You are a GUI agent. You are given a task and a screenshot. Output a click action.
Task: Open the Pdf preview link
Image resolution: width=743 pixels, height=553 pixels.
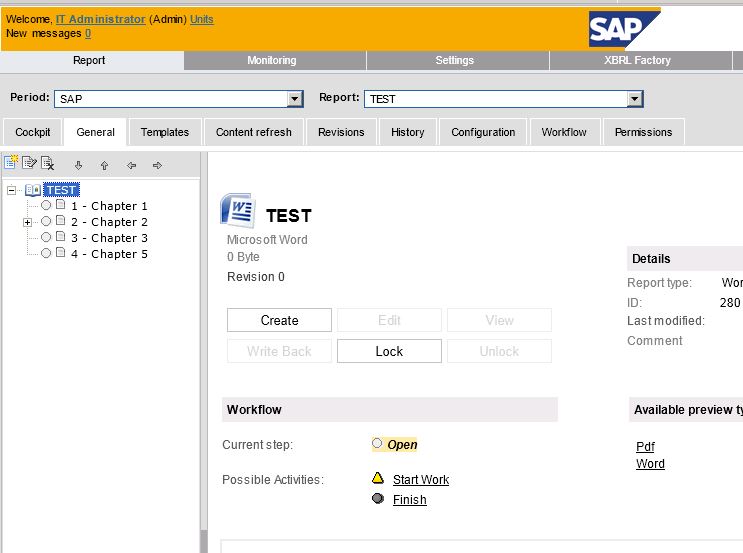coord(645,447)
